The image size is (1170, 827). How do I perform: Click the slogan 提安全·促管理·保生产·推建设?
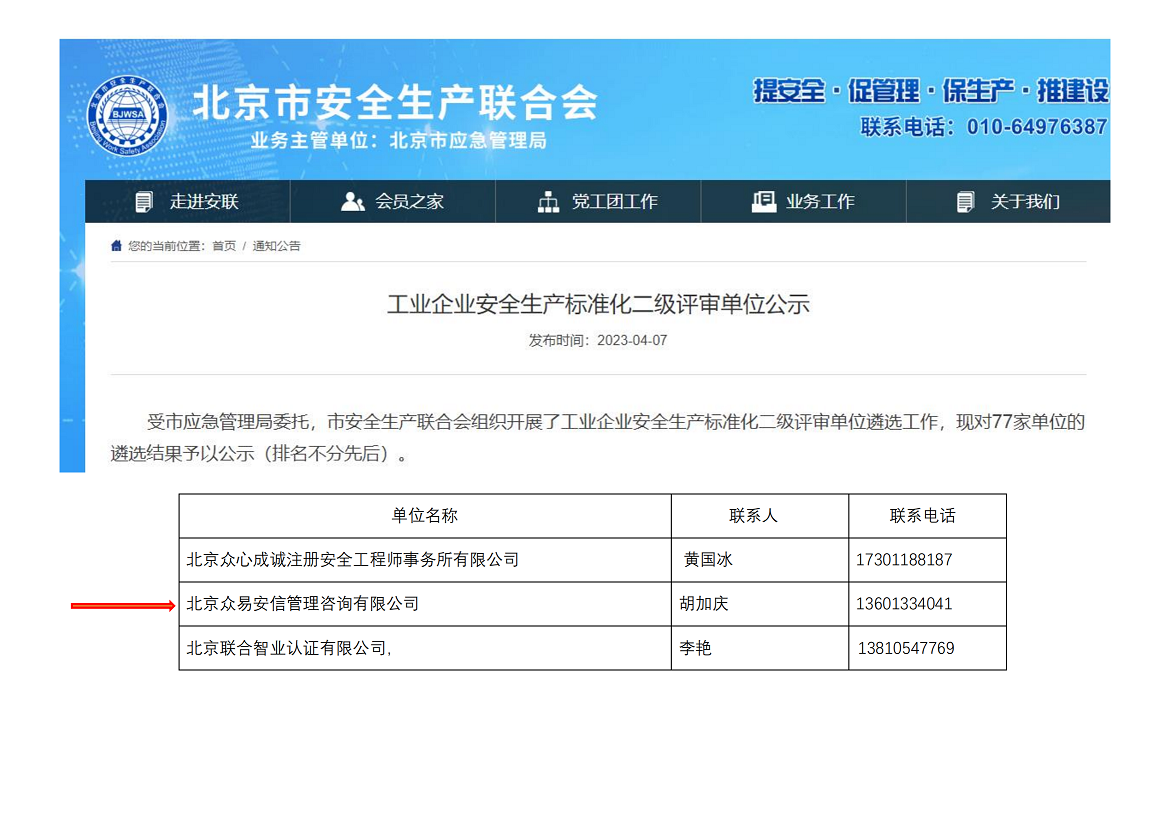tap(931, 91)
